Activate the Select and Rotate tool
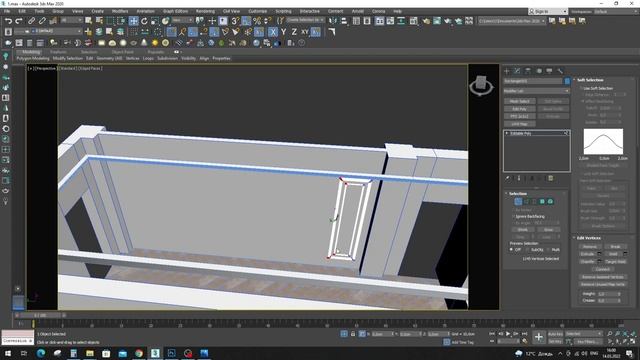The width and height of the screenshot is (640, 360). click(x=144, y=21)
